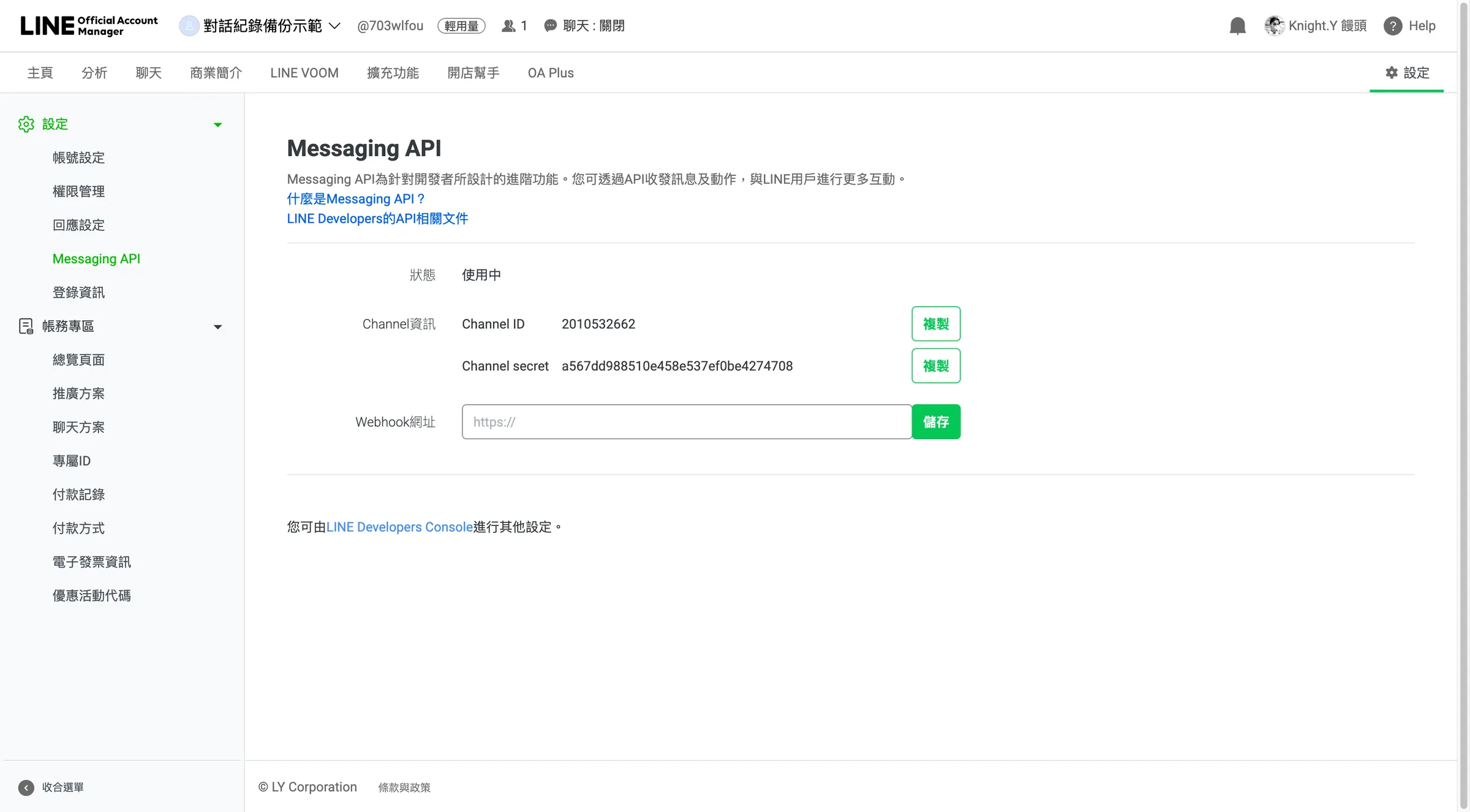Open the LINE Developers Console link
Screen dimensions: 1470x812
(399, 527)
